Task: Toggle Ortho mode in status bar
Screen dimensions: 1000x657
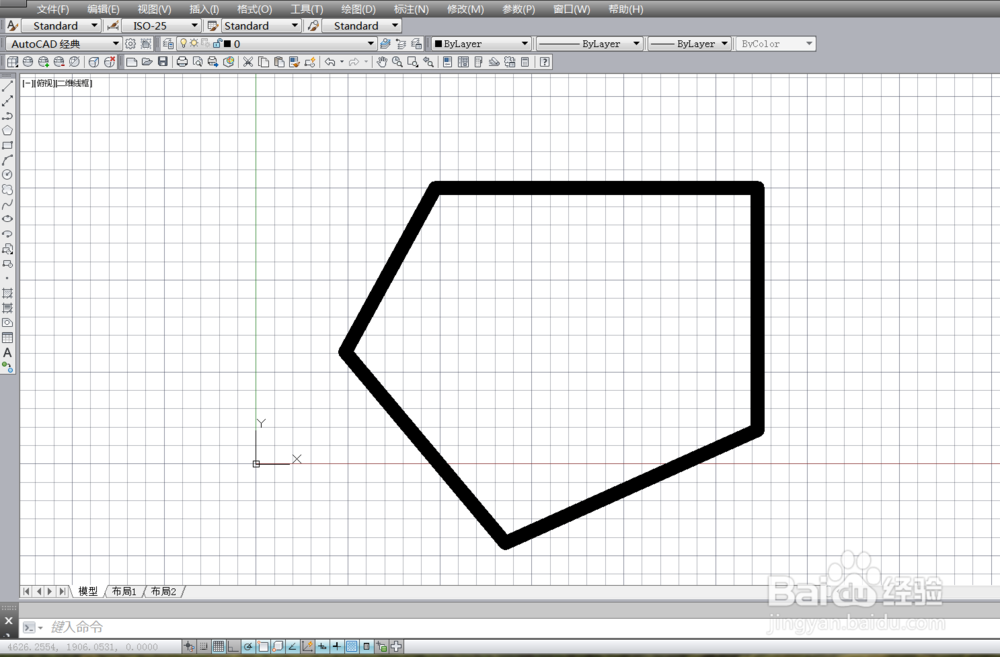Action: [x=233, y=646]
